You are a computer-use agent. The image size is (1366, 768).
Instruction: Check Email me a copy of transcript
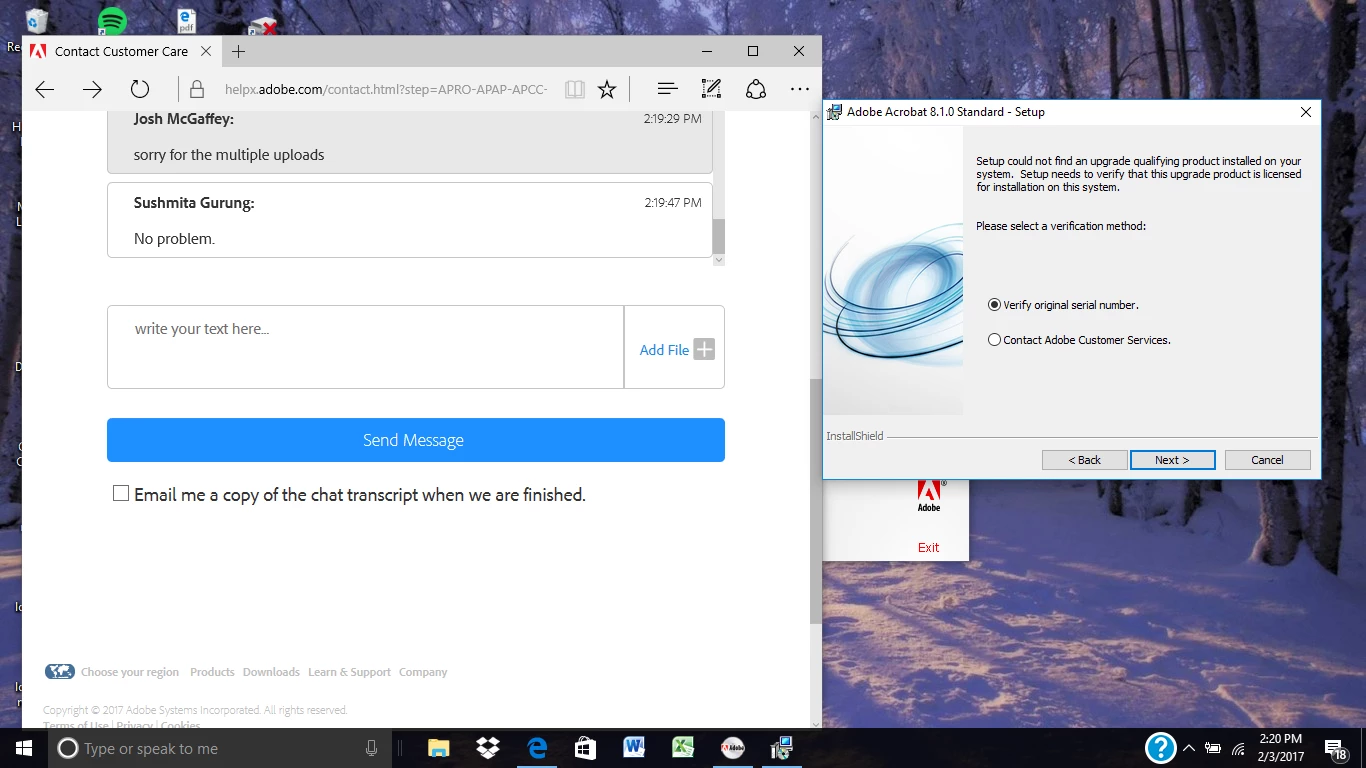coord(121,494)
